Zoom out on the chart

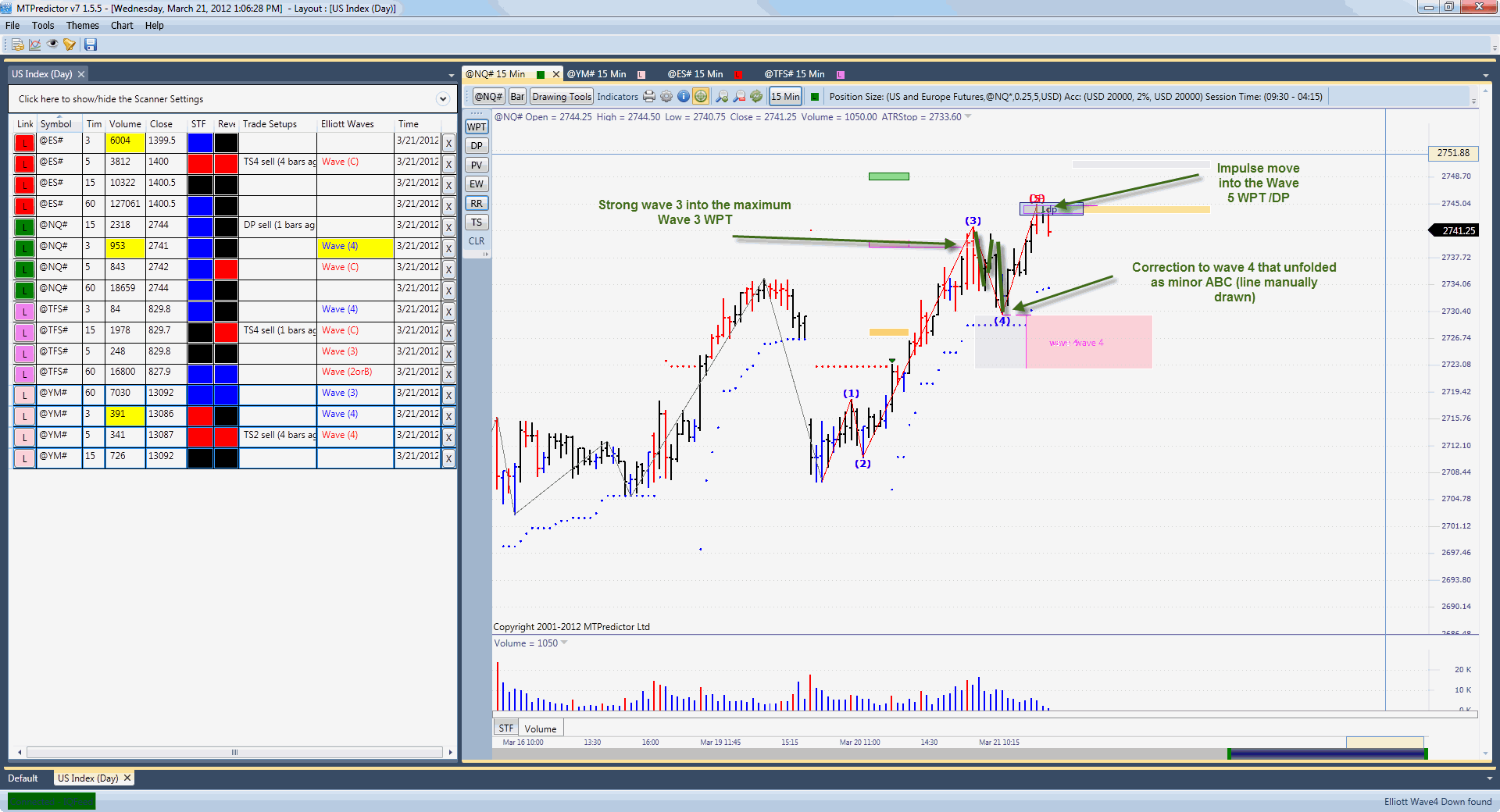click(x=739, y=96)
